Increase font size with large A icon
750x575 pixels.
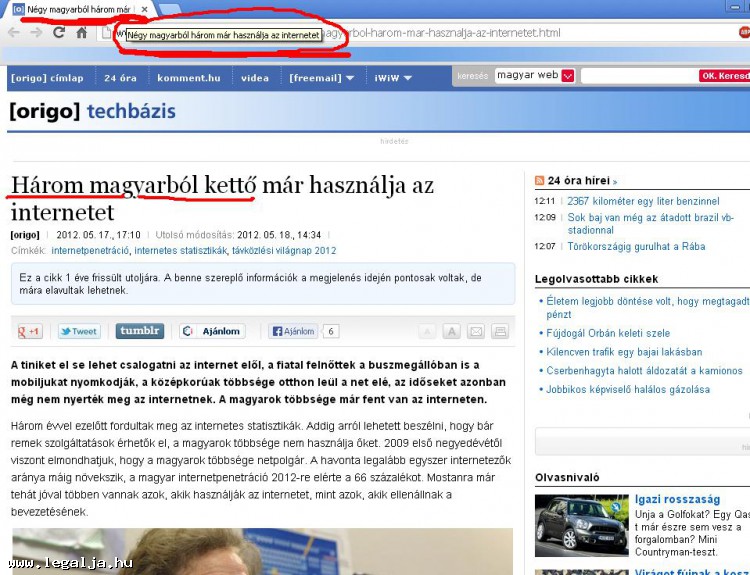click(451, 332)
